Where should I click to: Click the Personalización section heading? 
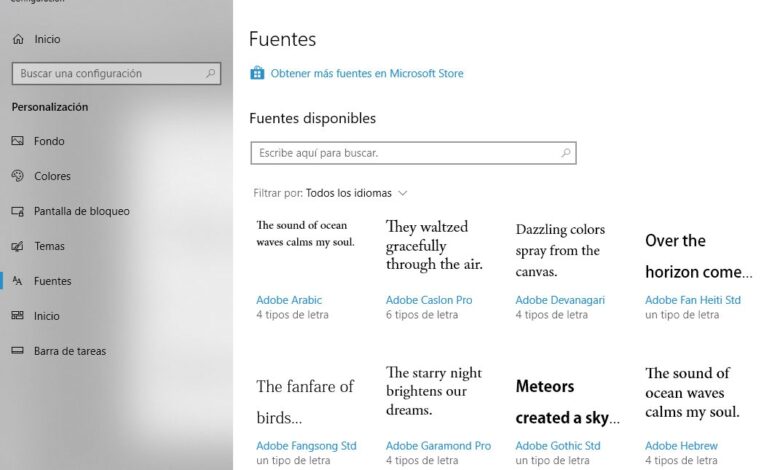pyautogui.click(x=50, y=107)
